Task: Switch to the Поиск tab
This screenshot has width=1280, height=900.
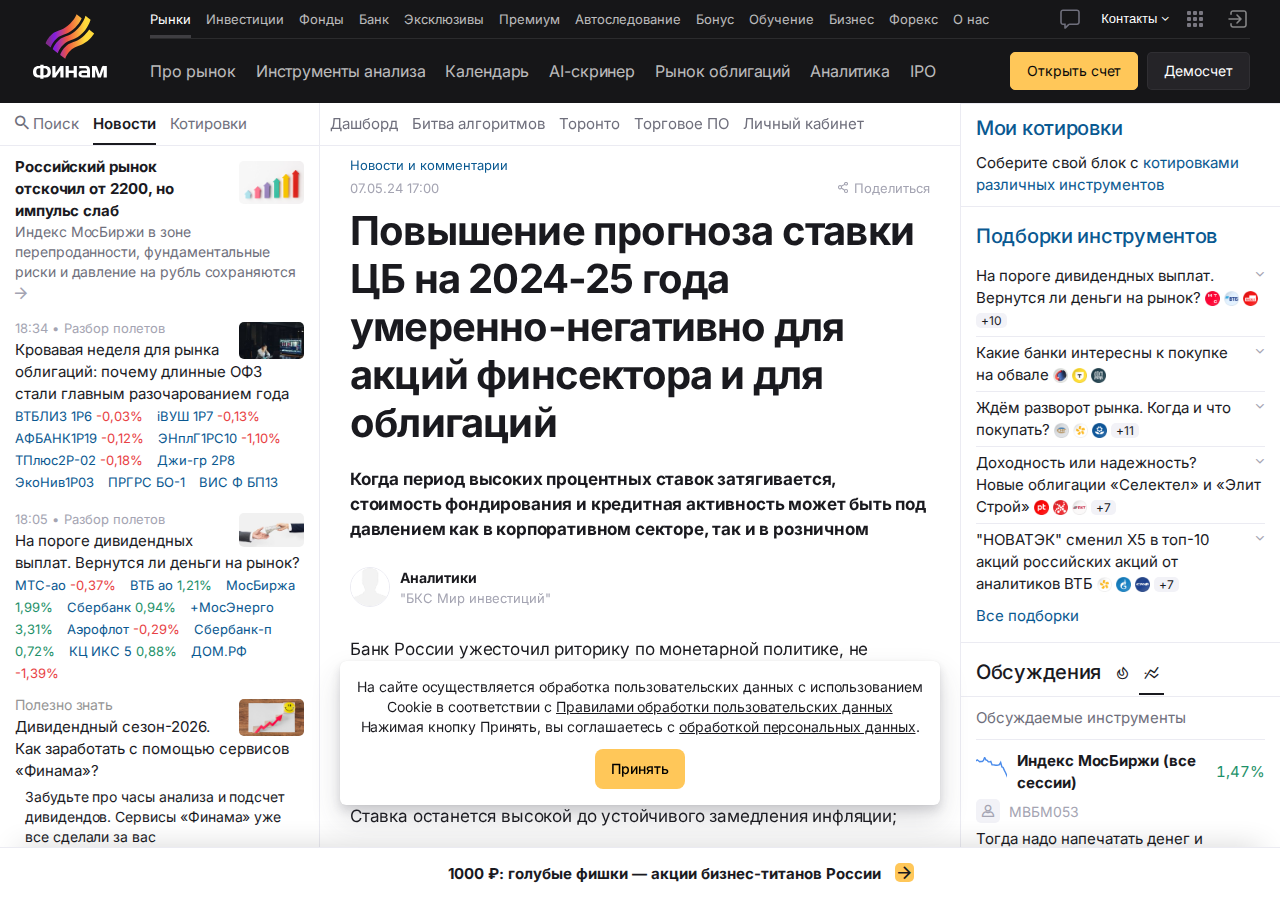Action: (x=47, y=123)
